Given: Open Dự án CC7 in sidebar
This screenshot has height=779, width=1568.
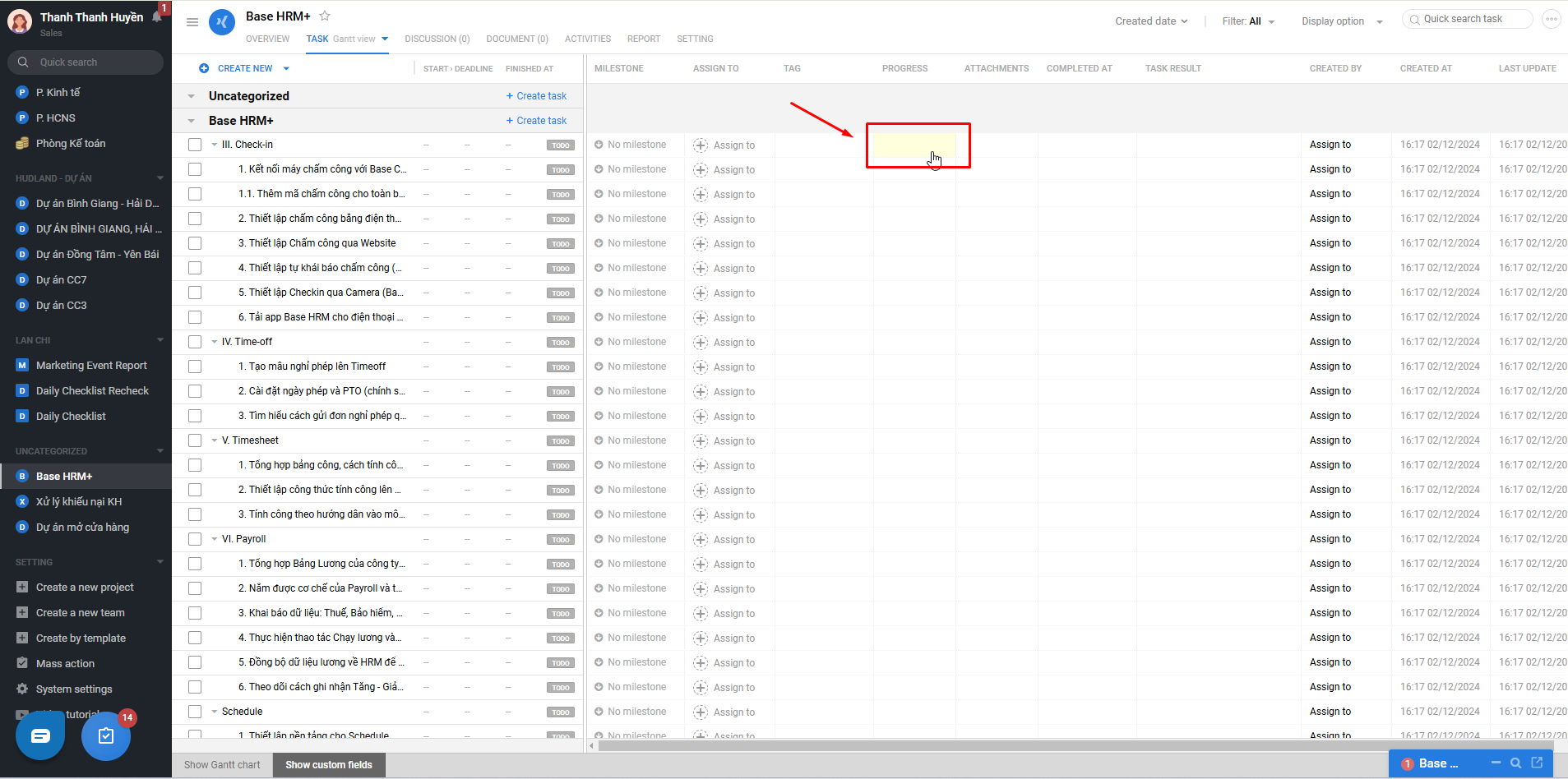Looking at the screenshot, I should tap(62, 280).
